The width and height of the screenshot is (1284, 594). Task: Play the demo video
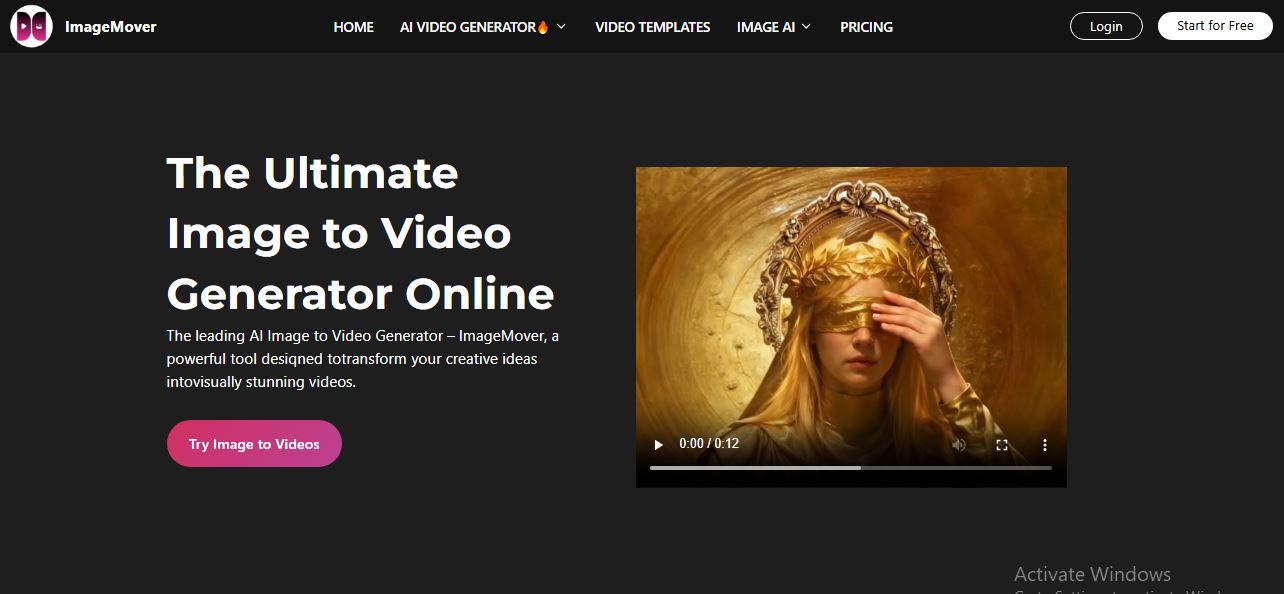pyautogui.click(x=658, y=444)
